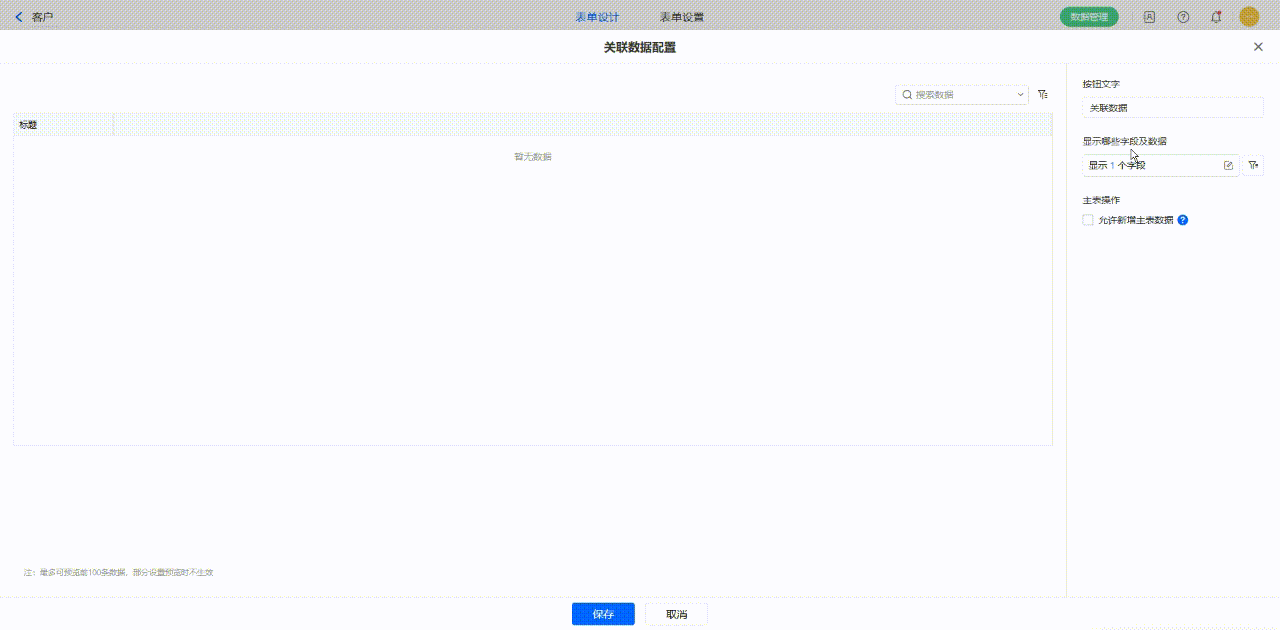Go back using the arrow next to 客户
Image resolution: width=1280 pixels, height=630 pixels.
[x=18, y=17]
